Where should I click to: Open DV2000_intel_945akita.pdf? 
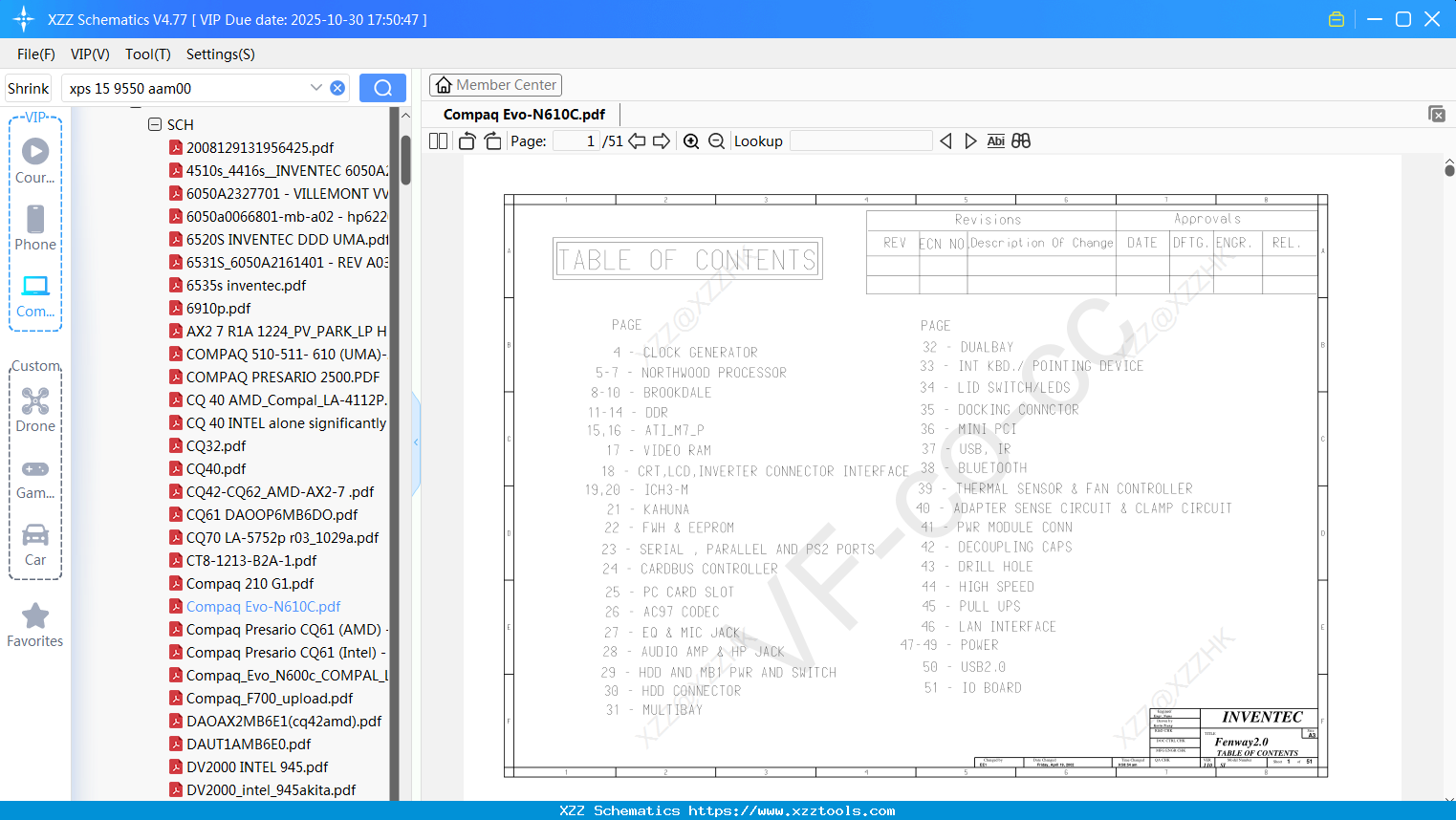tap(272, 790)
